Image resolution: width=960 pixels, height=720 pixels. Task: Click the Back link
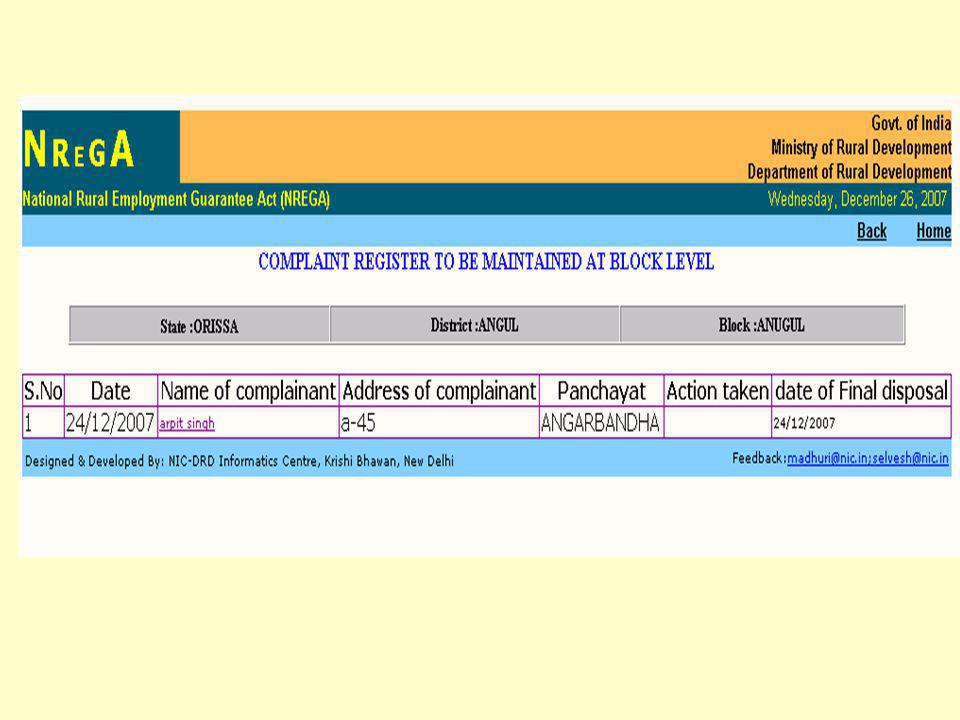[x=871, y=231]
